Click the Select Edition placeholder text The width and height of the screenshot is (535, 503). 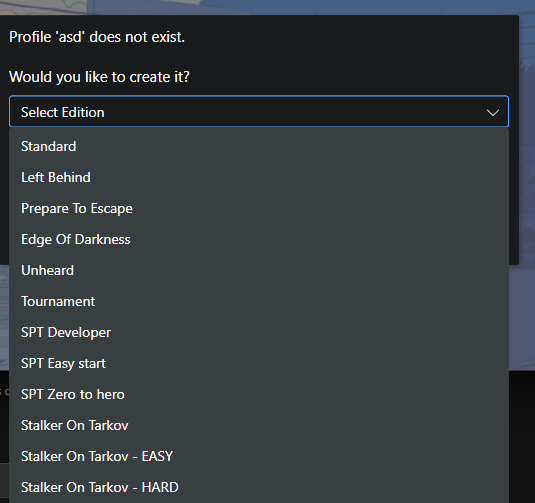[63, 113]
